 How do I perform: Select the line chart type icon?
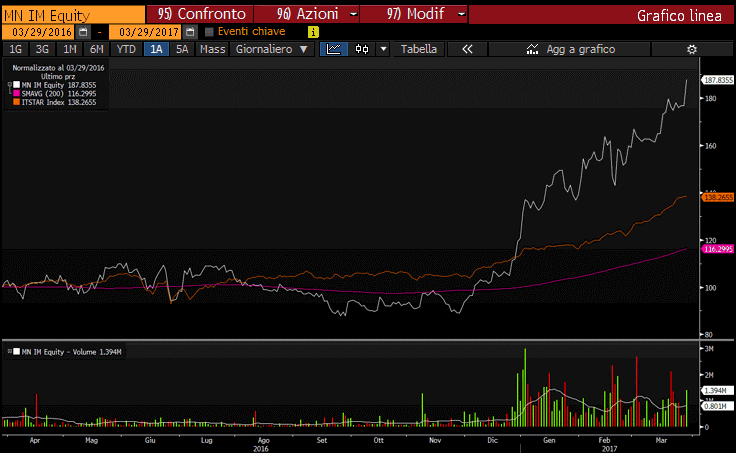[x=335, y=49]
